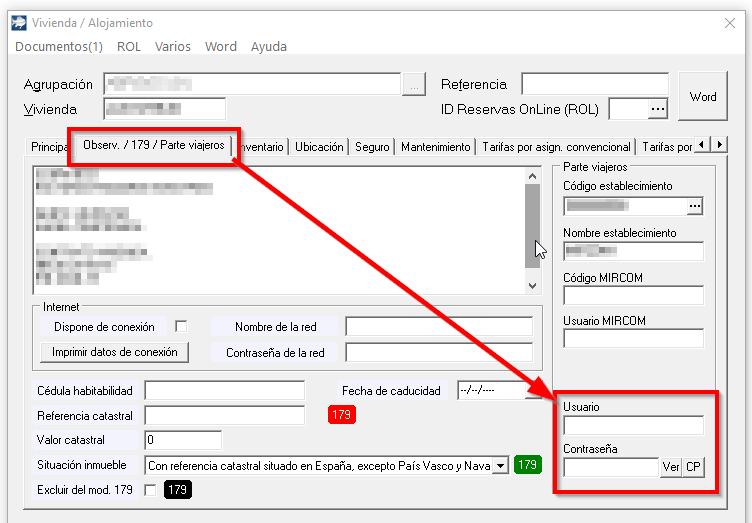The width and height of the screenshot is (752, 523).
Task: Click observations scrollbar down arrow
Action: [532, 286]
